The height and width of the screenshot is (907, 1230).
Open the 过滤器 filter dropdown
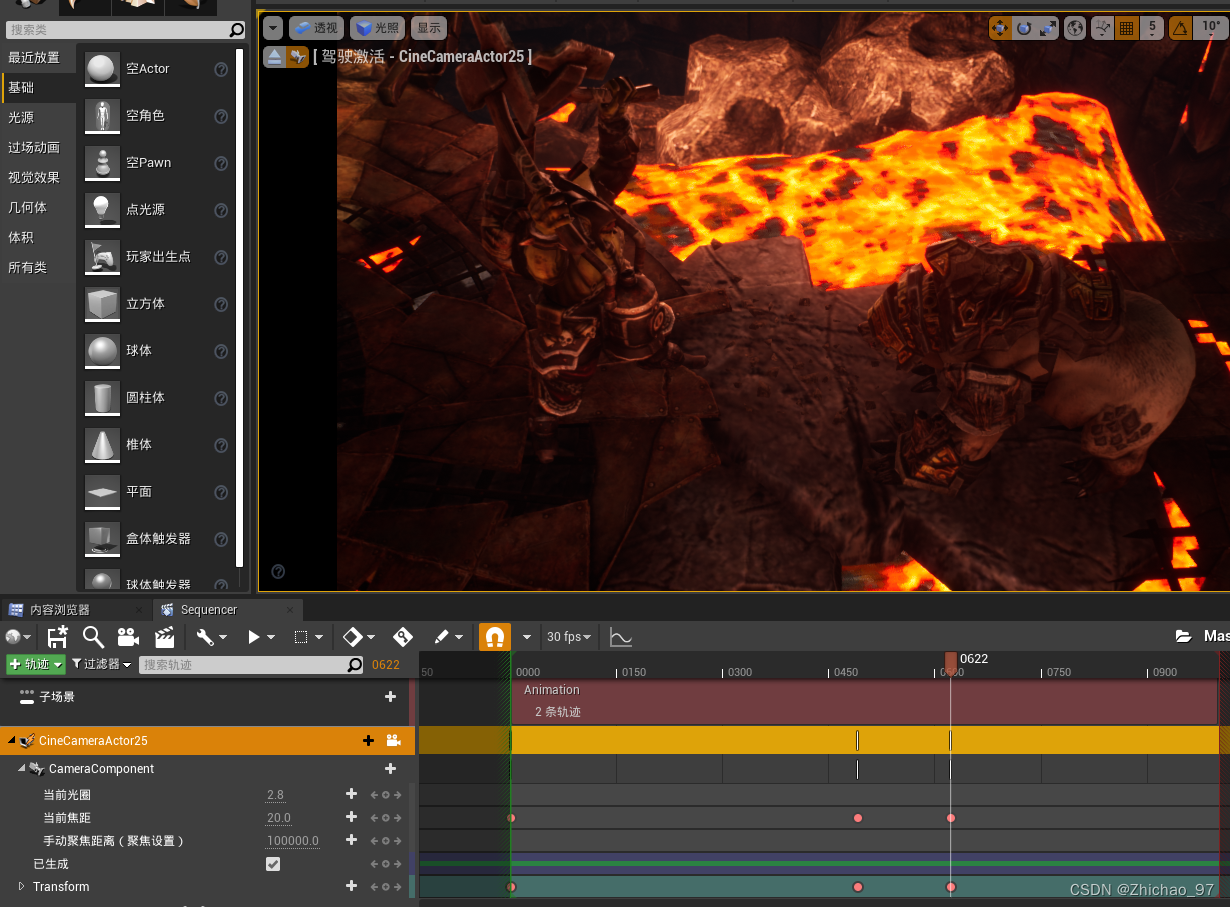coord(101,665)
